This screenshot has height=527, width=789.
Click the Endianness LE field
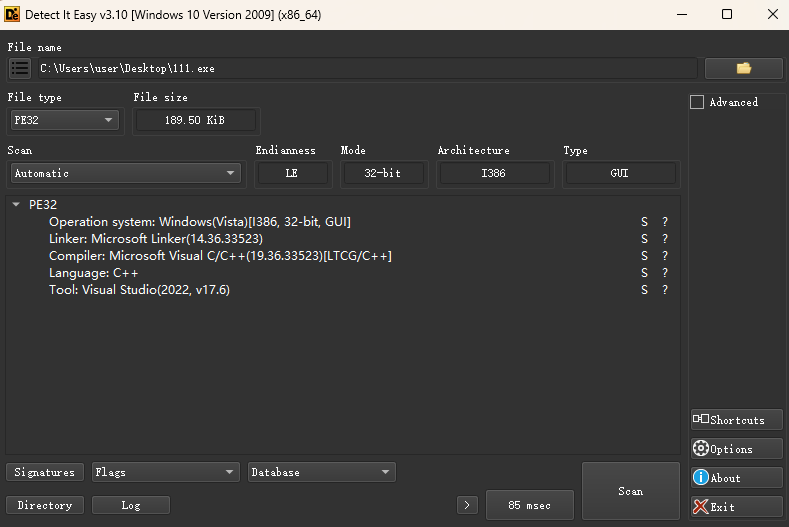tap(292, 173)
